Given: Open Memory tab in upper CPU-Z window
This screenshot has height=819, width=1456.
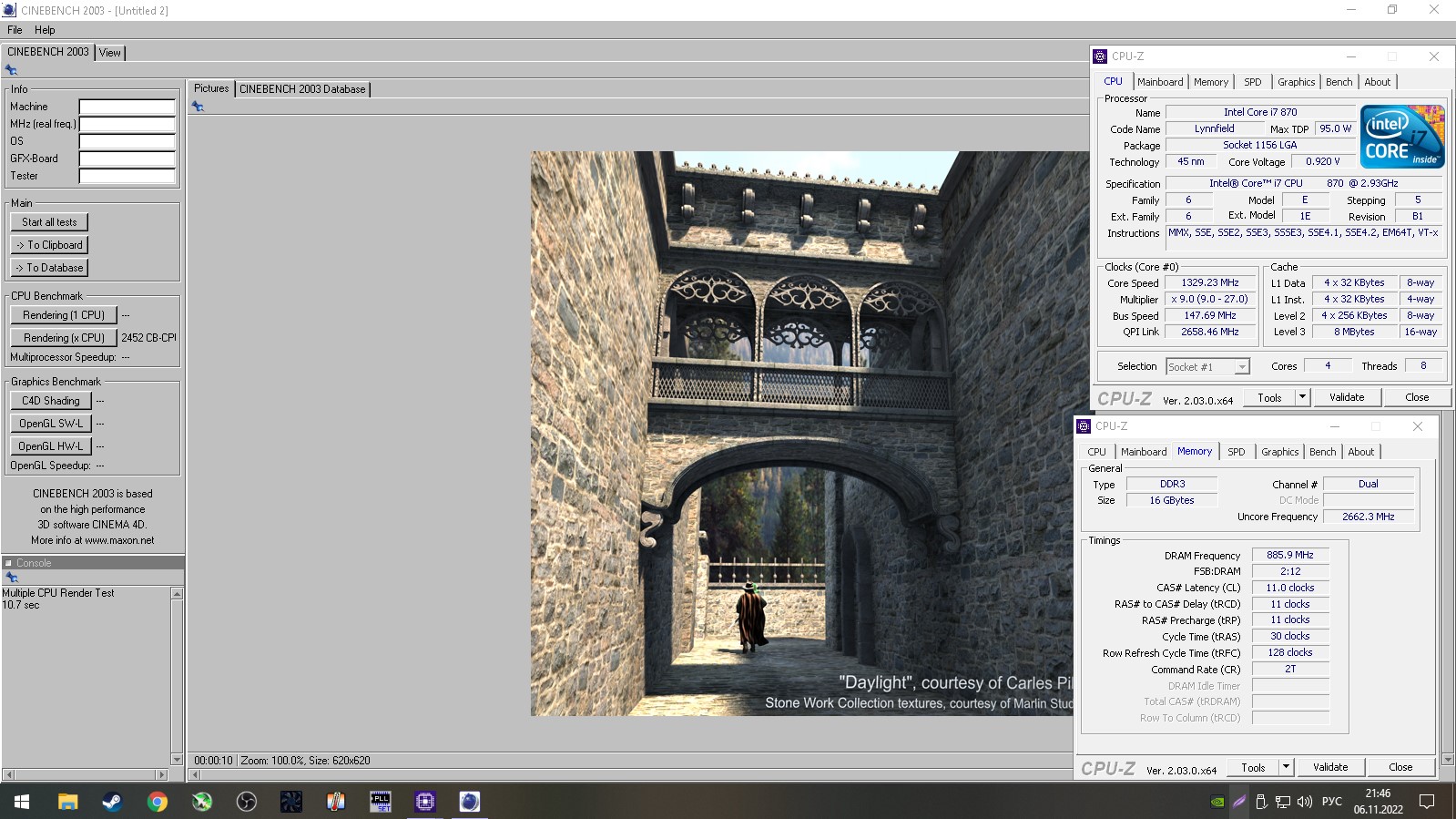Looking at the screenshot, I should (x=1211, y=82).
